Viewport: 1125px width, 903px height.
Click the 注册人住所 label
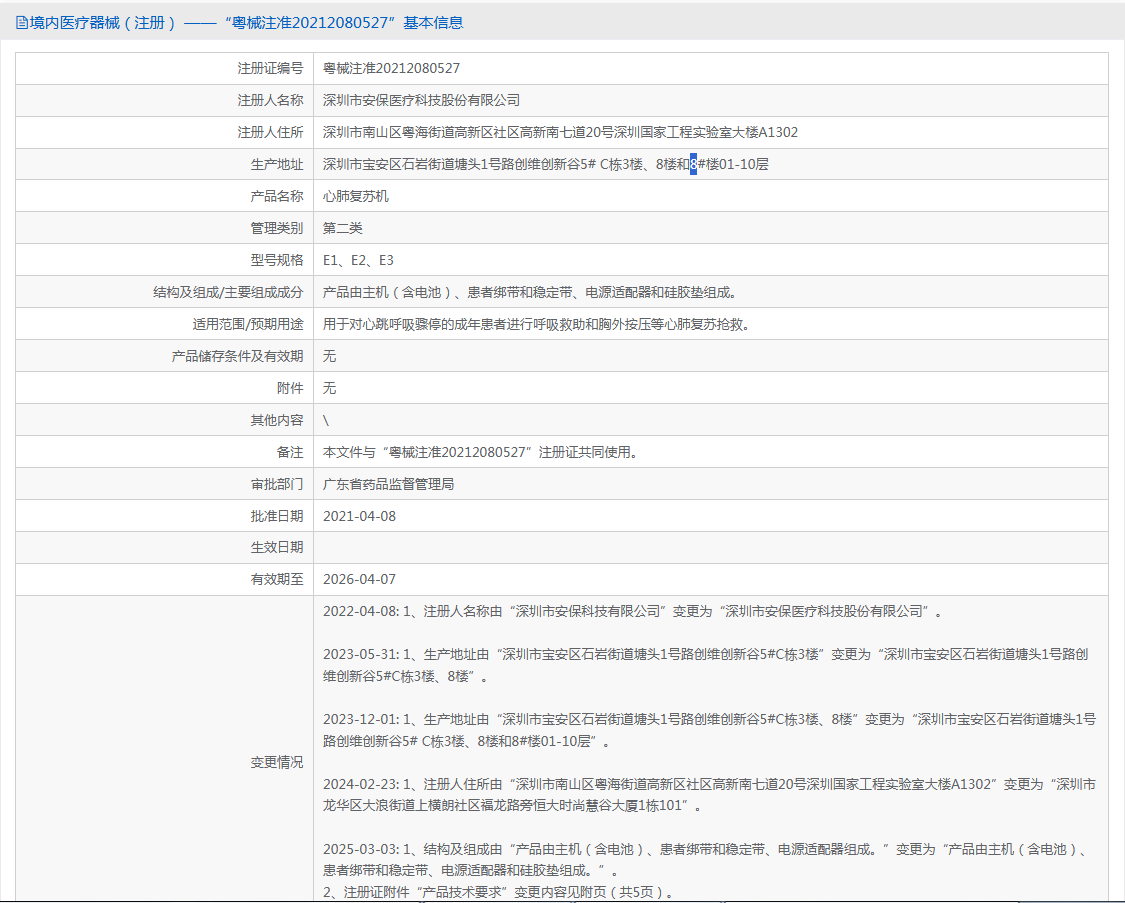pyautogui.click(x=270, y=133)
